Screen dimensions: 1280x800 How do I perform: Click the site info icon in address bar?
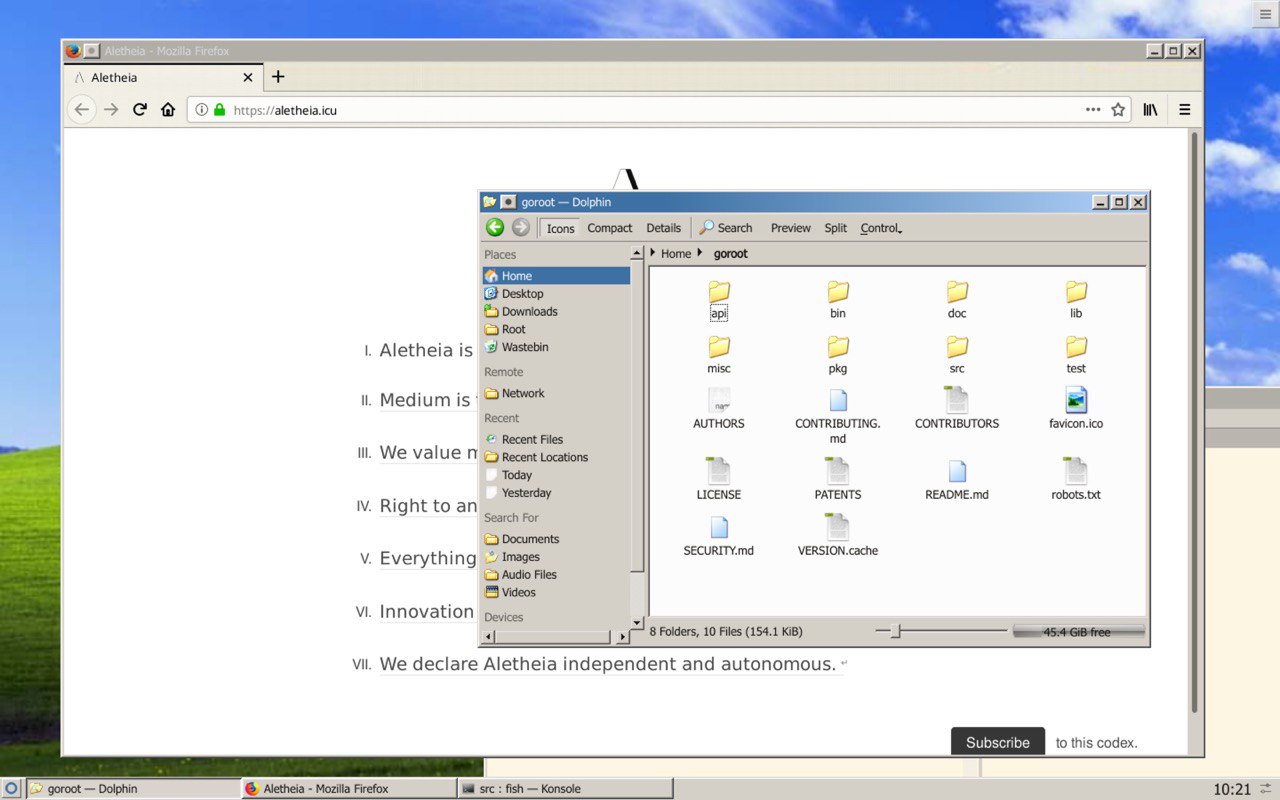click(201, 110)
